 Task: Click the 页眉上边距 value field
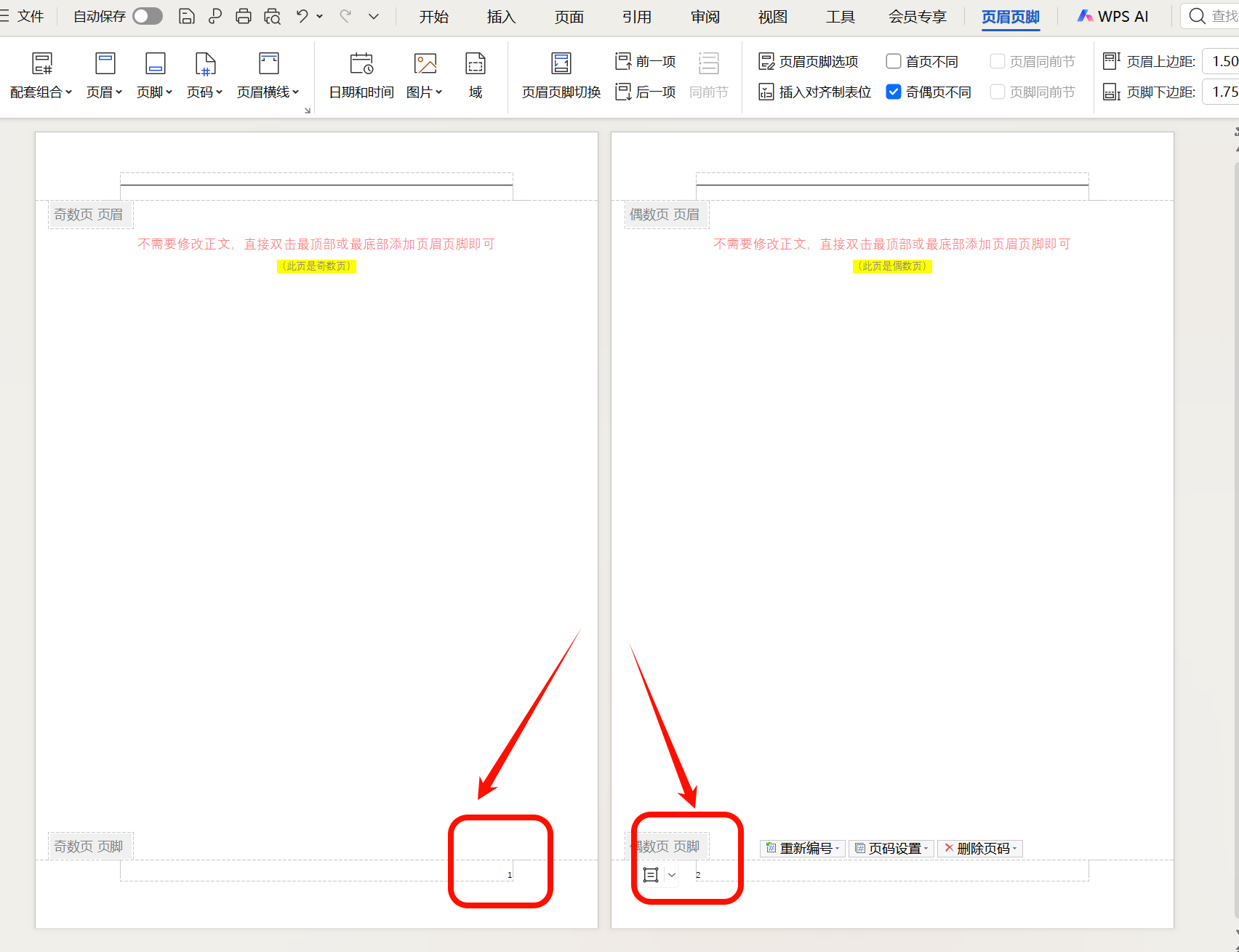(x=1222, y=61)
